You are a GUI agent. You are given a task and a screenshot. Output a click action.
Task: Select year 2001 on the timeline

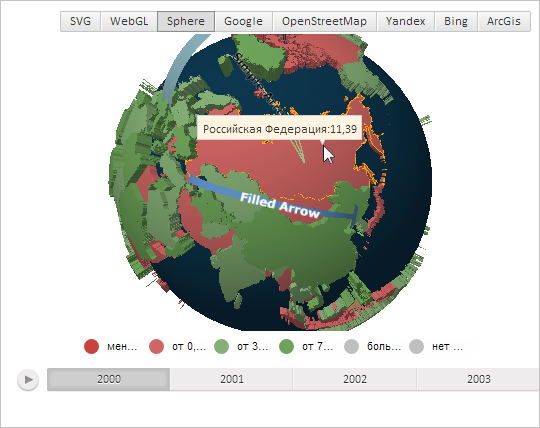click(231, 379)
